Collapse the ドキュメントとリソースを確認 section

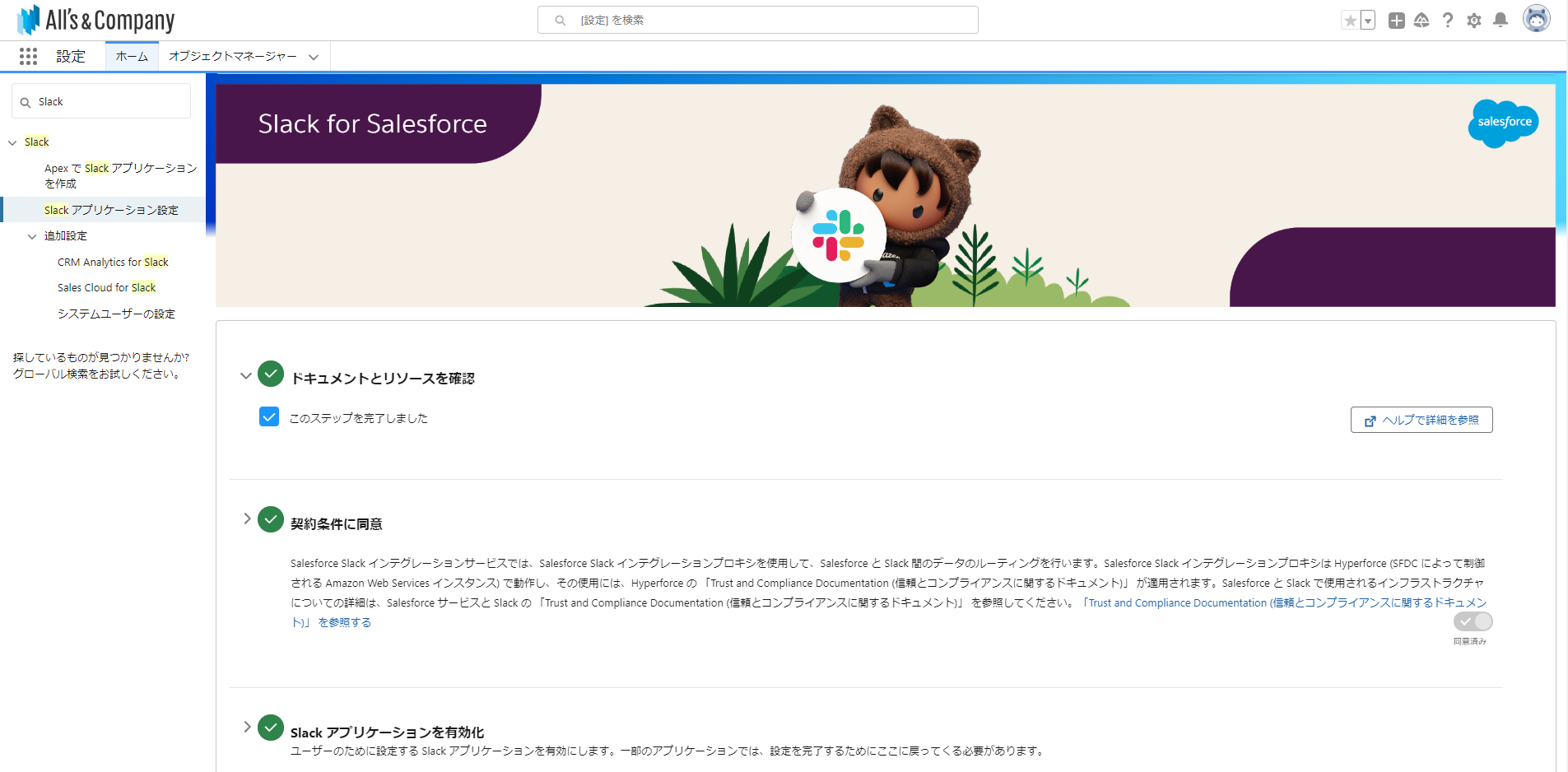click(245, 376)
